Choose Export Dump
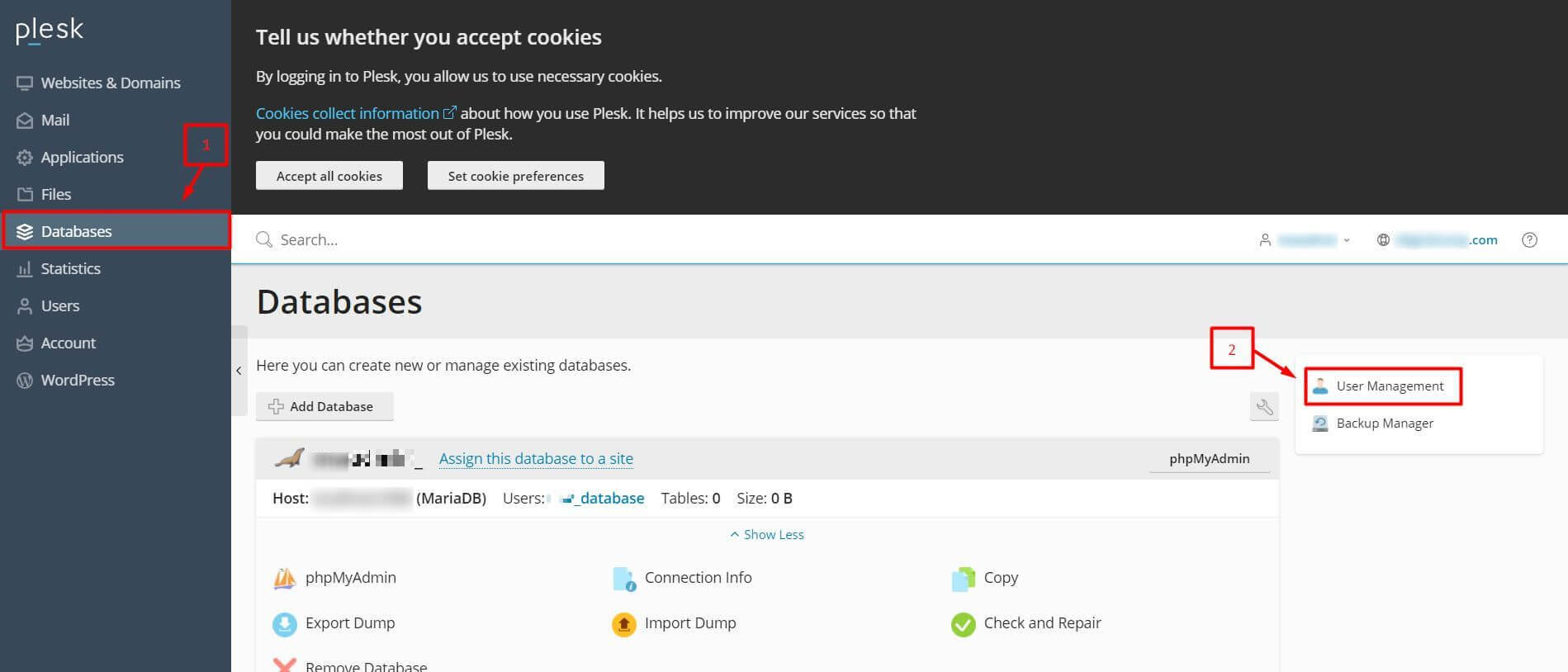The height and width of the screenshot is (672, 1568). [350, 622]
